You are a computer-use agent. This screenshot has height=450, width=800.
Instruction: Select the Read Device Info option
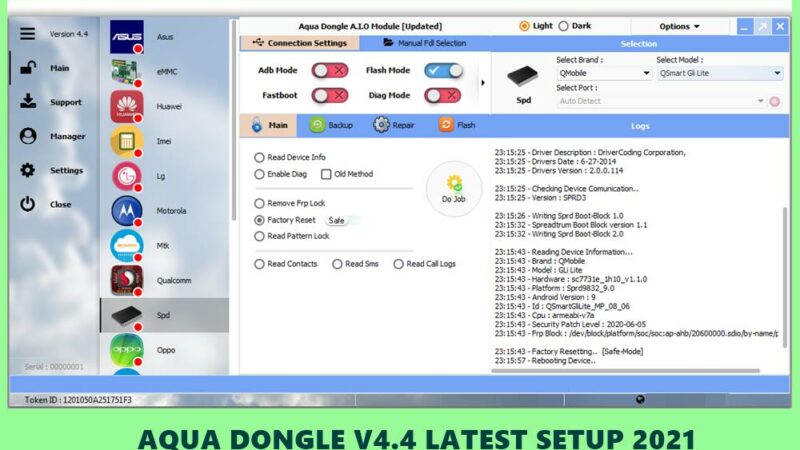[x=259, y=158]
